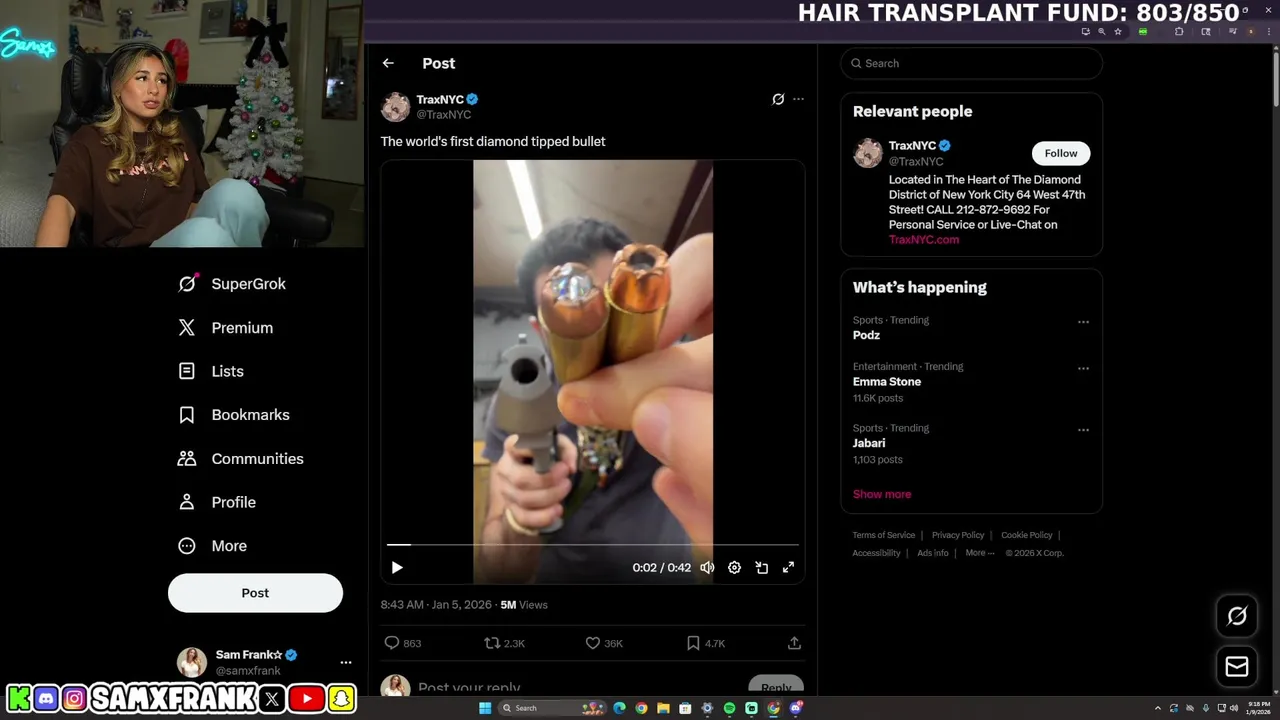Click the Grok icon on TraxNYC's post
Viewport: 1280px width, 720px height.
(778, 99)
